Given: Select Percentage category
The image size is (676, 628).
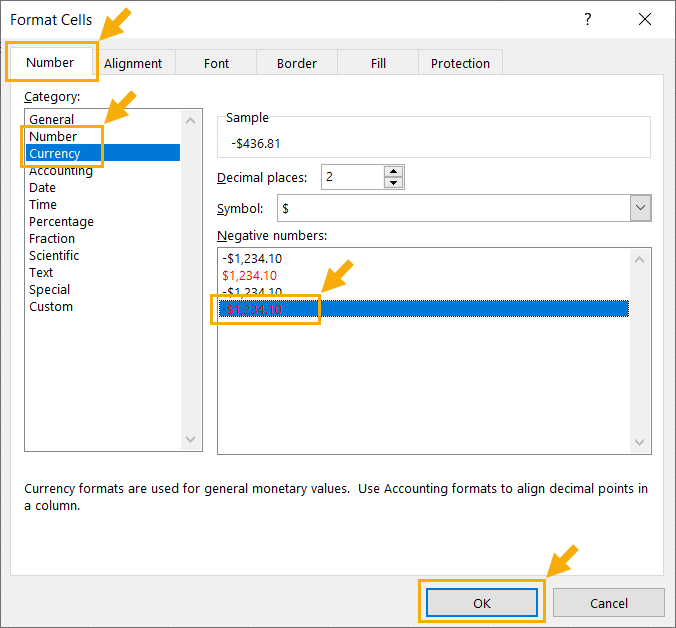Looking at the screenshot, I should pos(61,221).
